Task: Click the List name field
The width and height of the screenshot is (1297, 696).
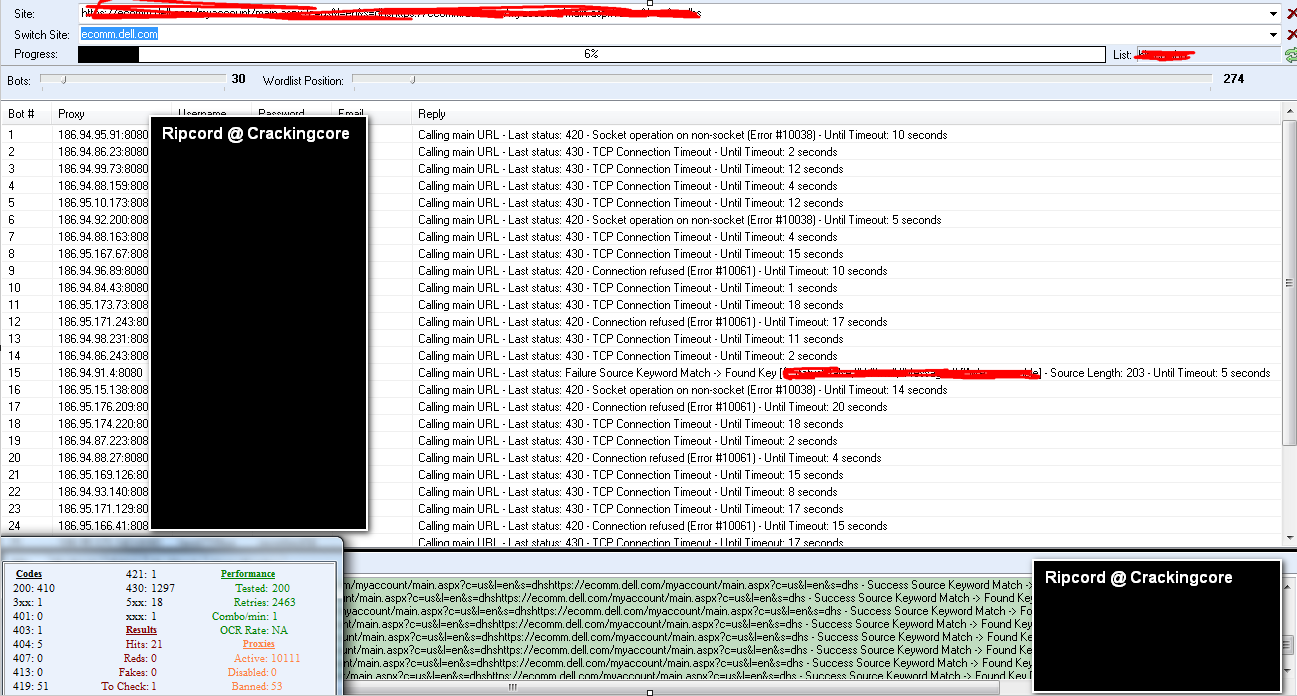Action: click(x=1207, y=54)
